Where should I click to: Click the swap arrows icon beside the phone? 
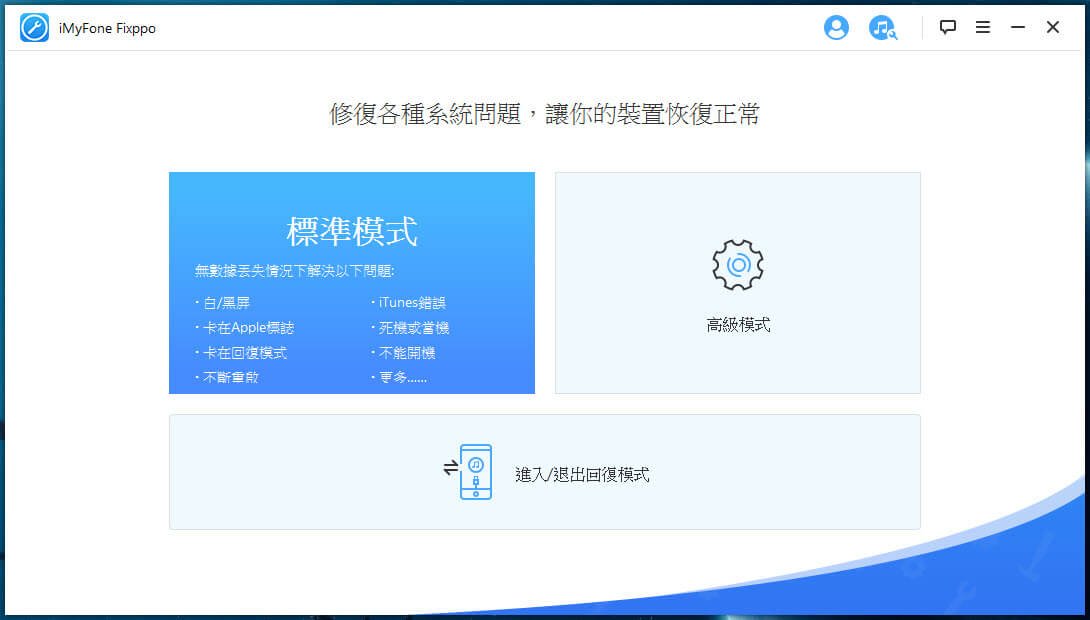[450, 467]
